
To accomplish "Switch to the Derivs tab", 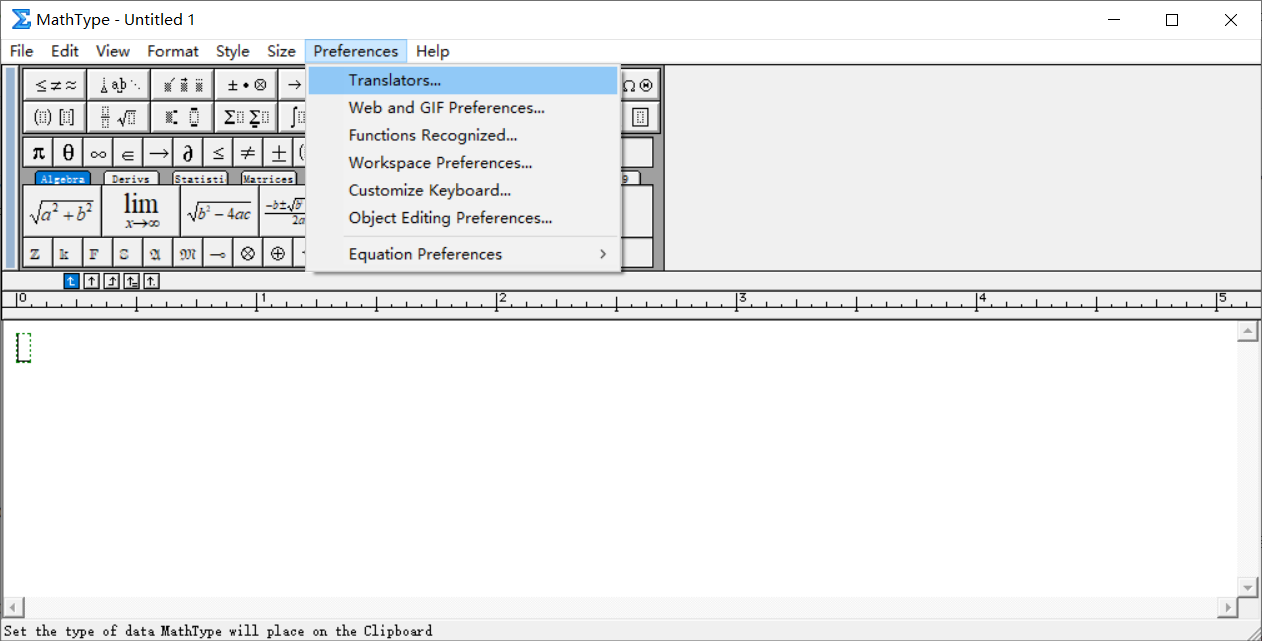I will pos(131,179).
